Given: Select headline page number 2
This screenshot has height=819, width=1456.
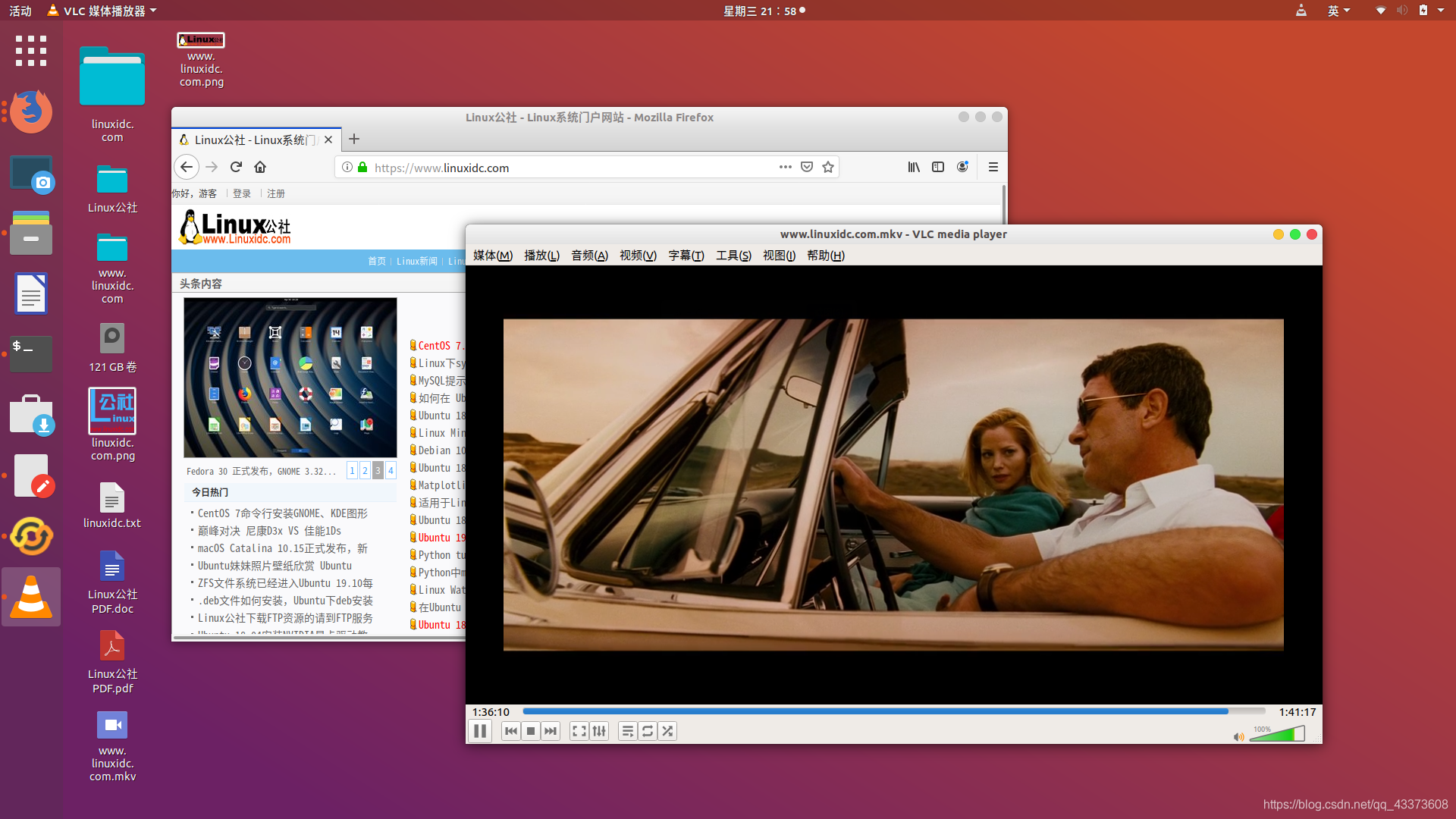Looking at the screenshot, I should [x=365, y=470].
